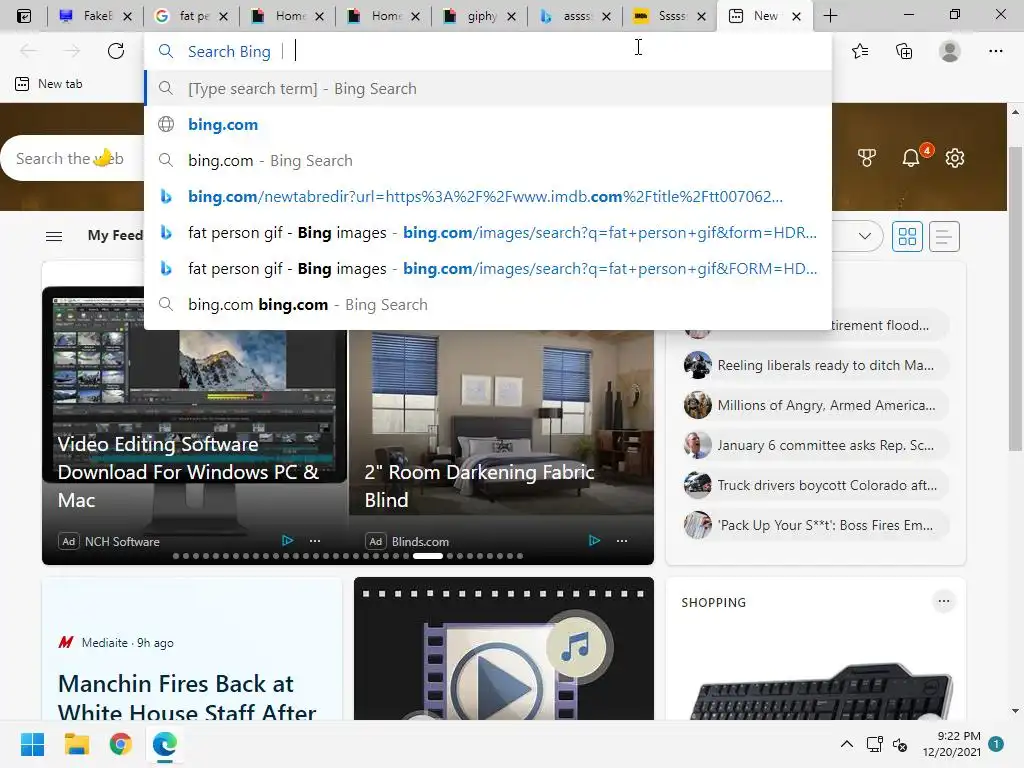
Task: Open the Collections icon in the toolbar
Action: 904,51
